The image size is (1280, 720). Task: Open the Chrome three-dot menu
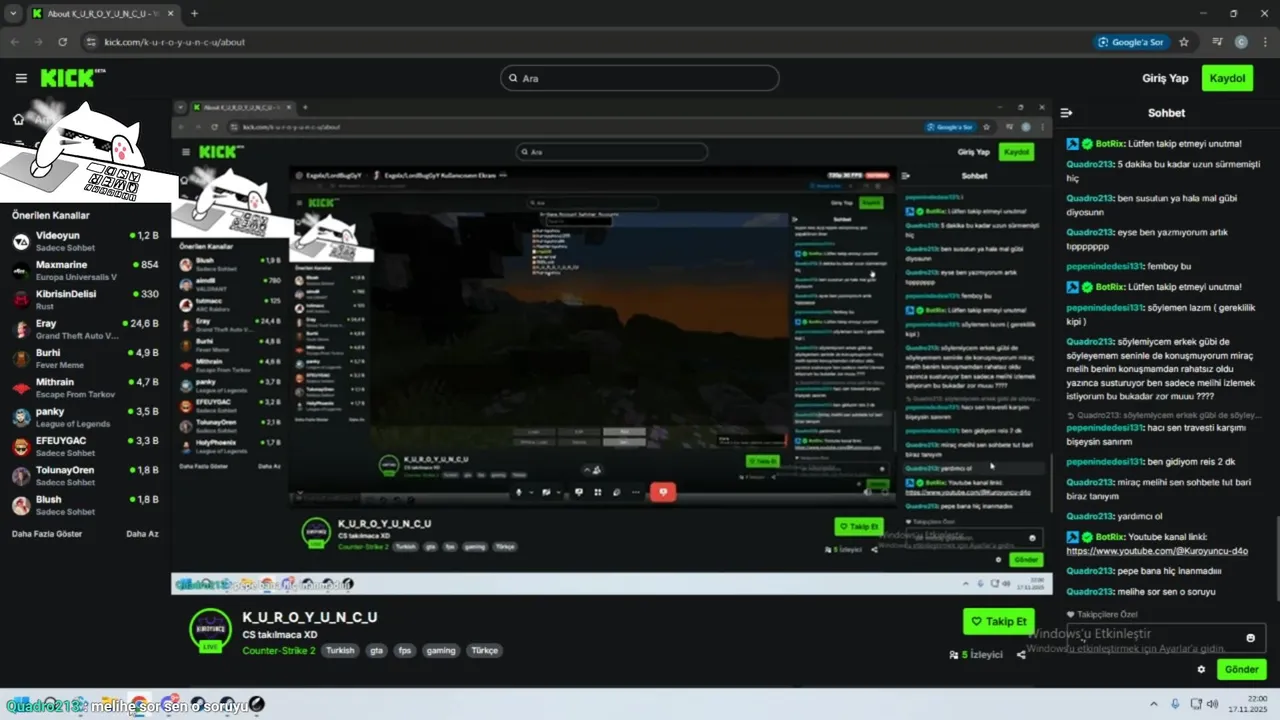click(1265, 42)
